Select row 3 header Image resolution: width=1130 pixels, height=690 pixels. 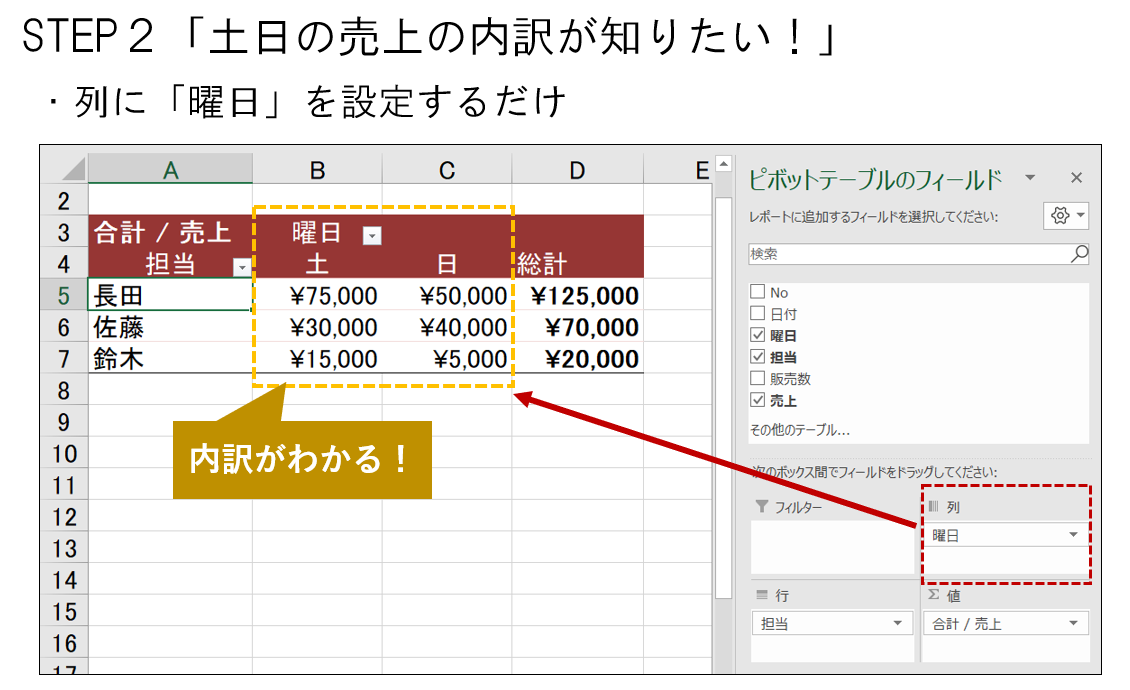64,232
